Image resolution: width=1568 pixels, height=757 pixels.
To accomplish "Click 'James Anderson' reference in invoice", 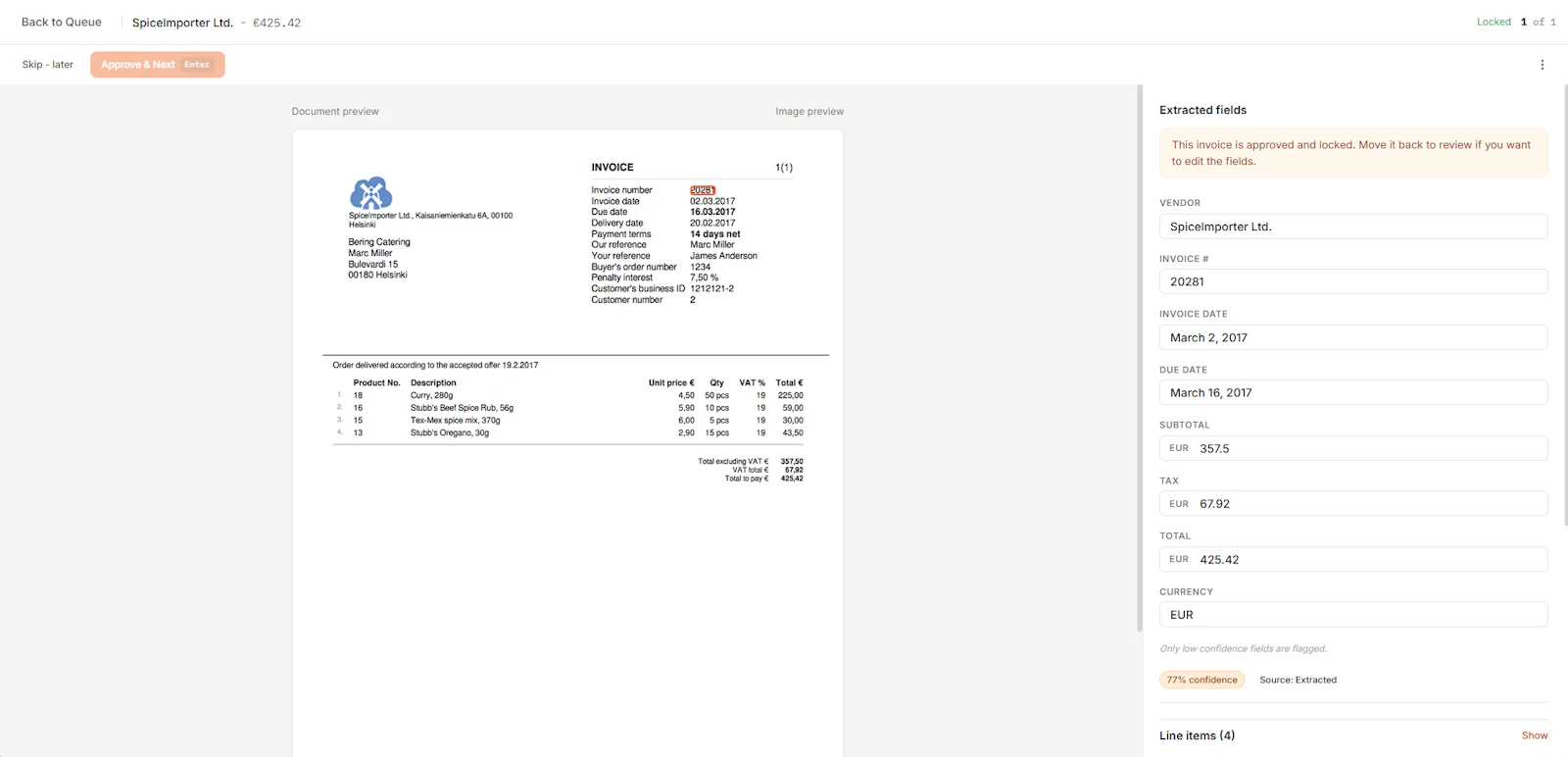I will point(723,256).
